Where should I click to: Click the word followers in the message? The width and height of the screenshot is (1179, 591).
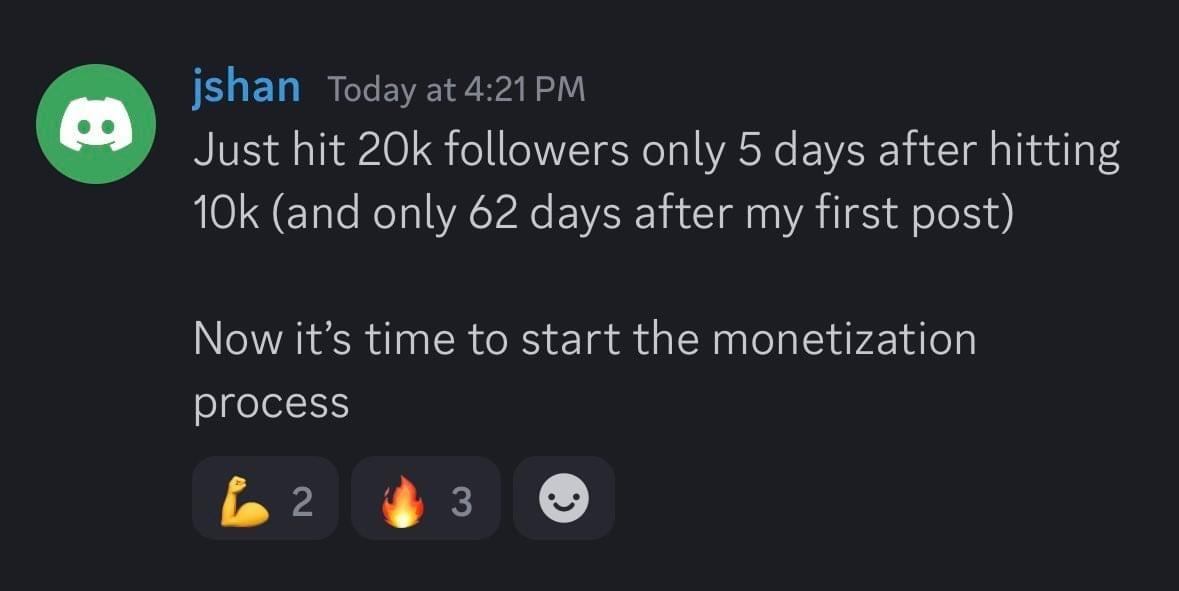(x=536, y=151)
